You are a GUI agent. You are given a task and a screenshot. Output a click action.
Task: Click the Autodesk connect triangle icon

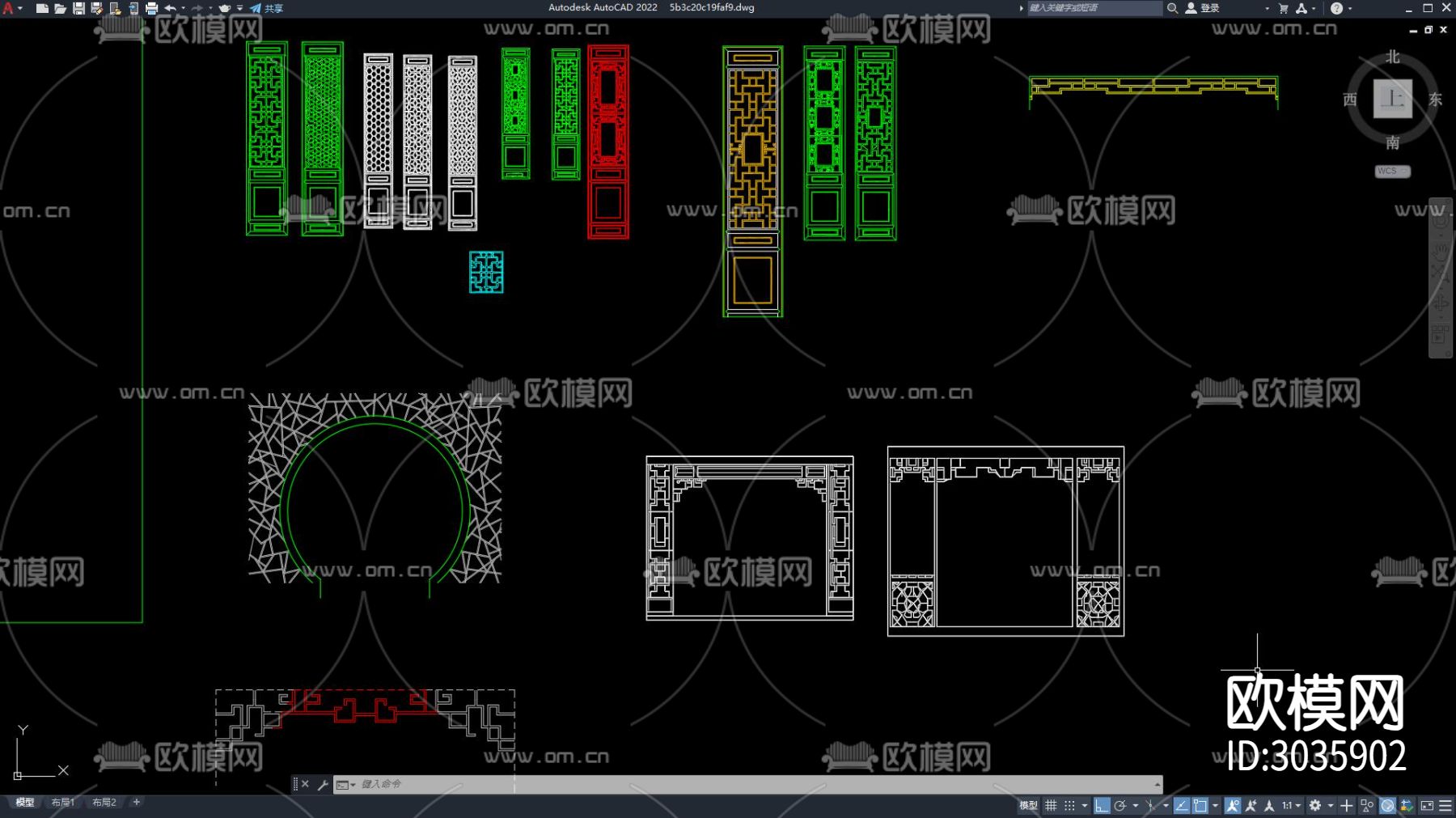tap(1301, 8)
